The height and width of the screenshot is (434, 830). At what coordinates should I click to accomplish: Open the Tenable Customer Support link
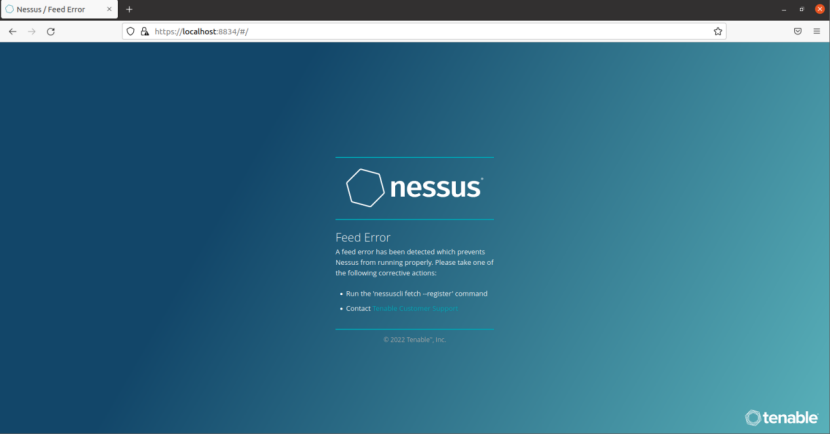415,309
